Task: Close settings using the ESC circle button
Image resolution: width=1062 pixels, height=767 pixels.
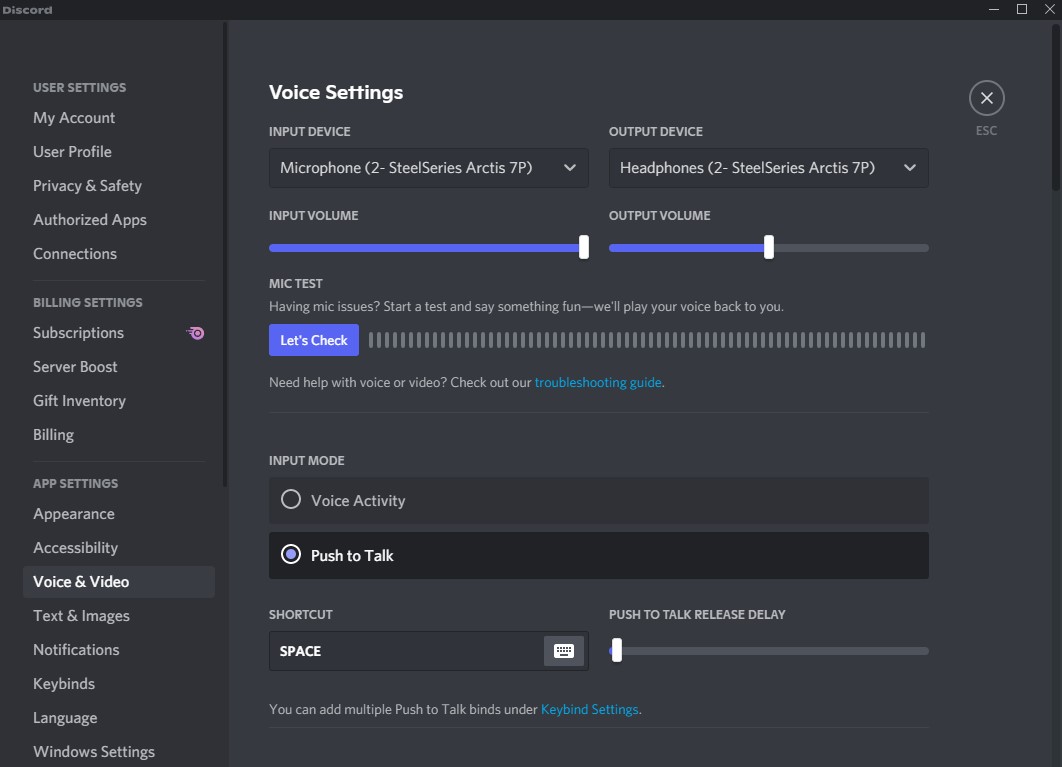Action: [986, 97]
